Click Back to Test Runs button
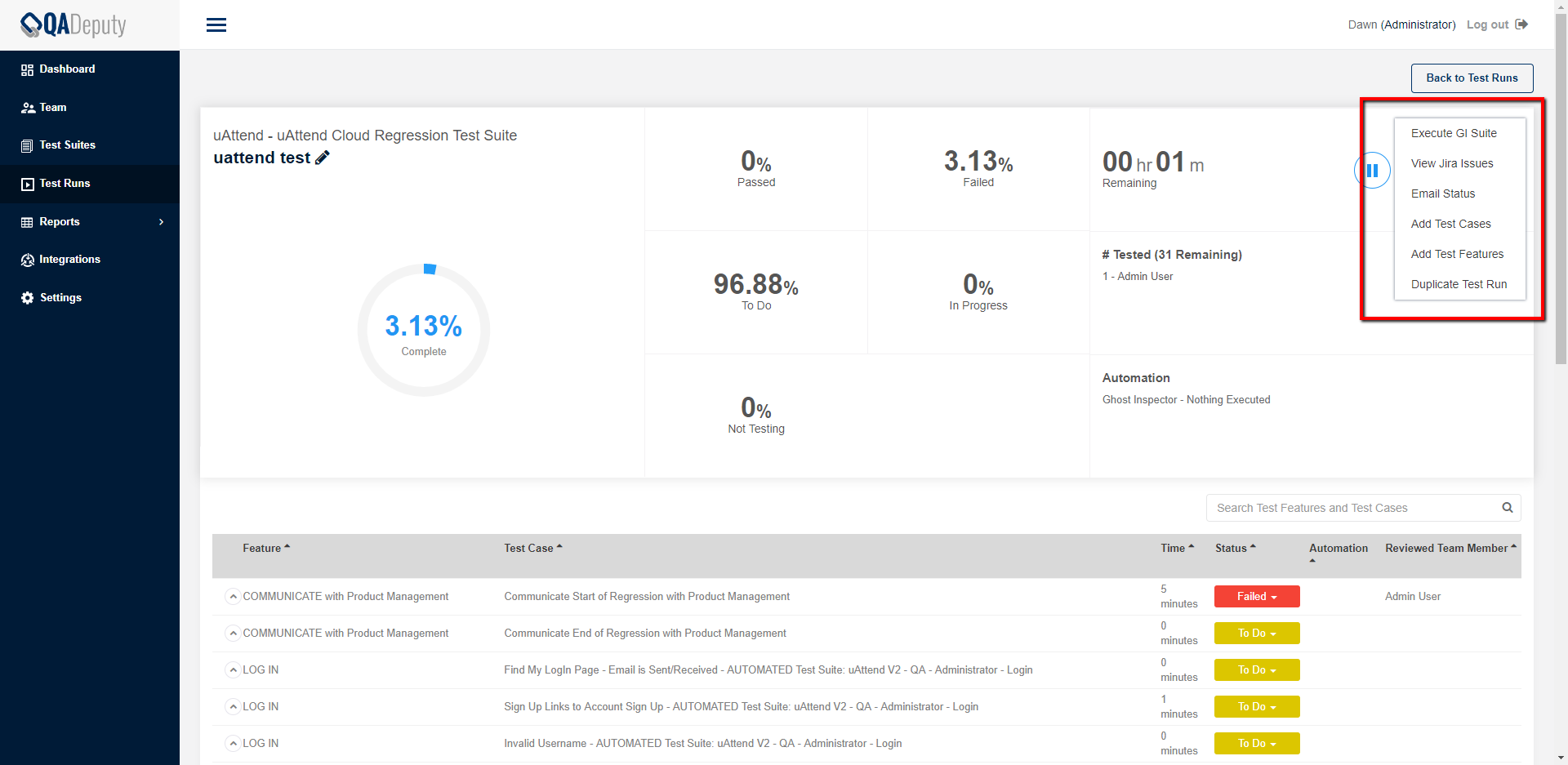1568x765 pixels. click(x=1472, y=78)
